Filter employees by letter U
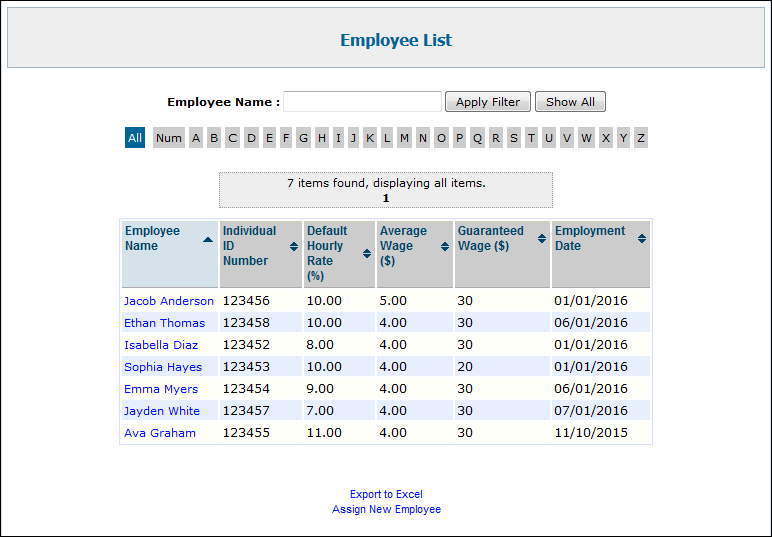 [x=548, y=138]
